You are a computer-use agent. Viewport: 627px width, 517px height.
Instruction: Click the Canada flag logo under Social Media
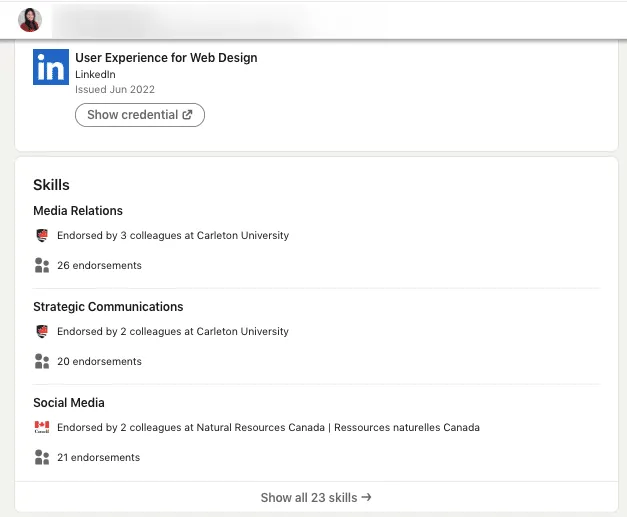click(42, 427)
